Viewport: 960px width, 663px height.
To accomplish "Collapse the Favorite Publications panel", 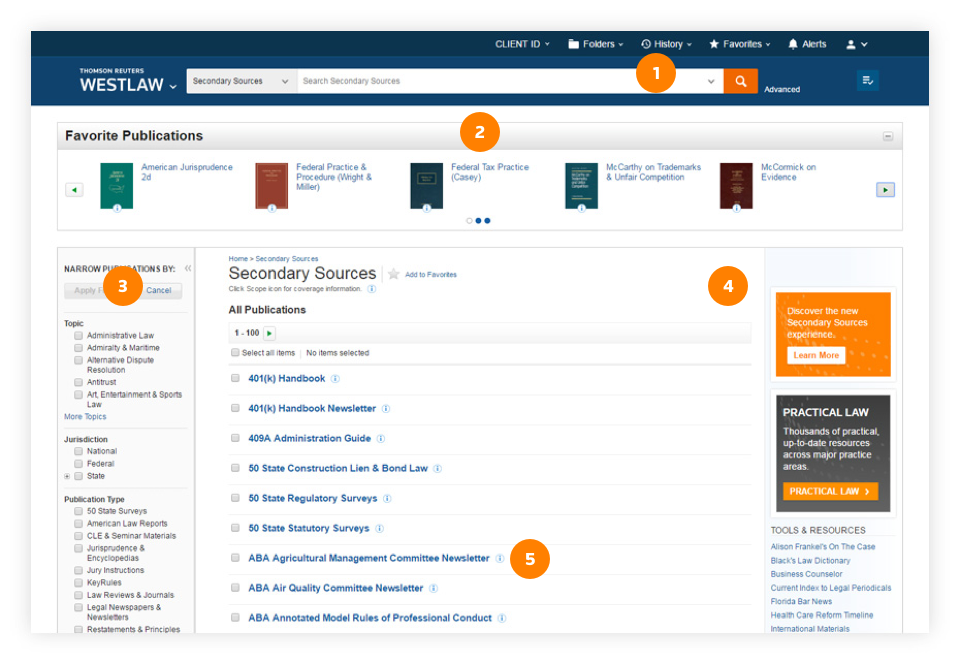I will 887,136.
